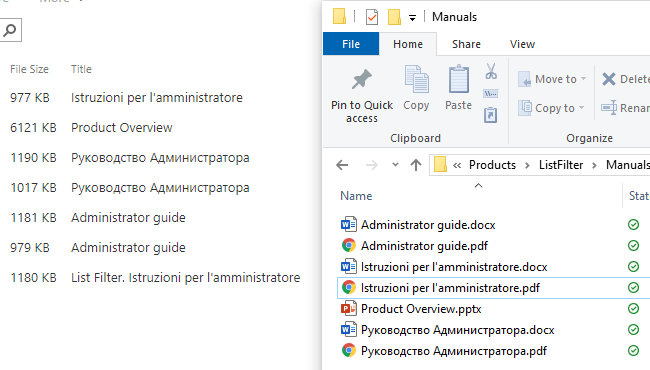This screenshot has height=370, width=650.
Task: Click the Delete button in Organize group
Action: pyautogui.click(x=625, y=79)
